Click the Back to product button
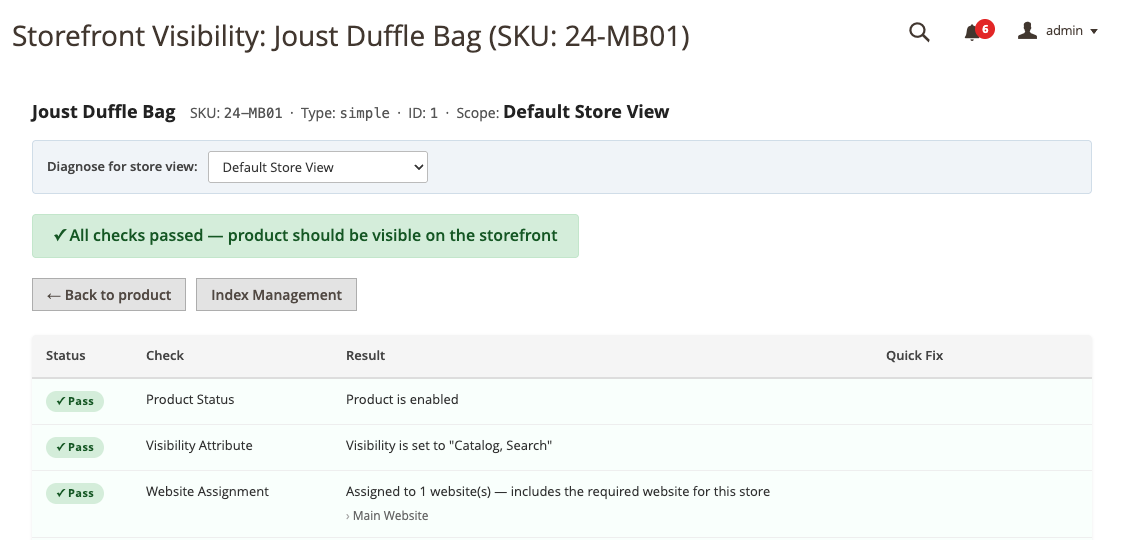The image size is (1123, 540). tap(109, 295)
